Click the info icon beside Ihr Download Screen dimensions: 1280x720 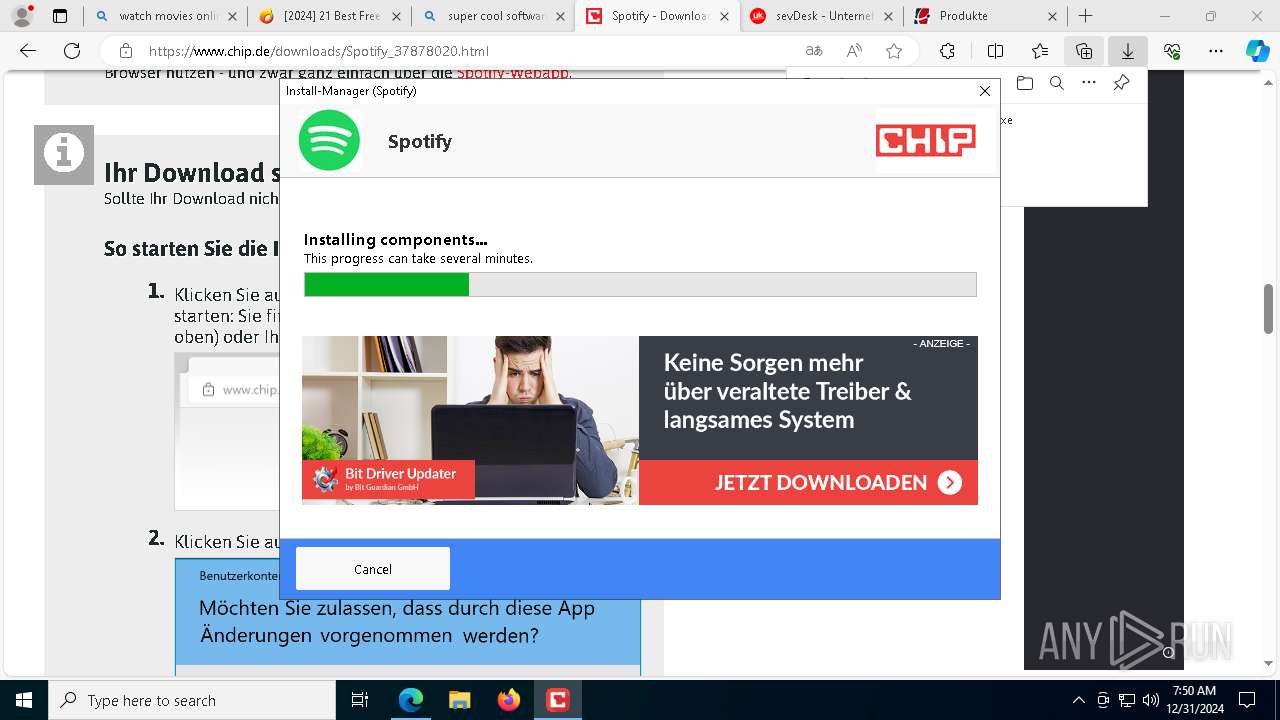tap(64, 155)
